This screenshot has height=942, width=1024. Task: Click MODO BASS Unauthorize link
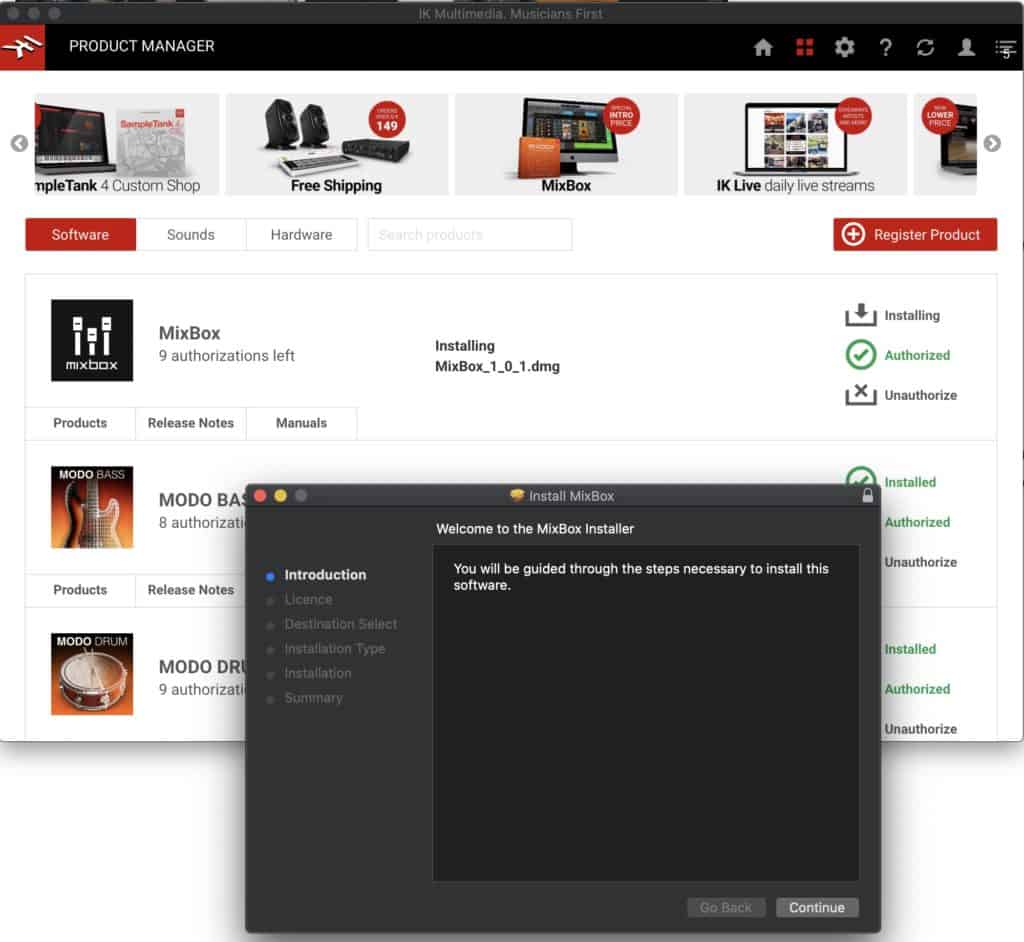coord(921,562)
